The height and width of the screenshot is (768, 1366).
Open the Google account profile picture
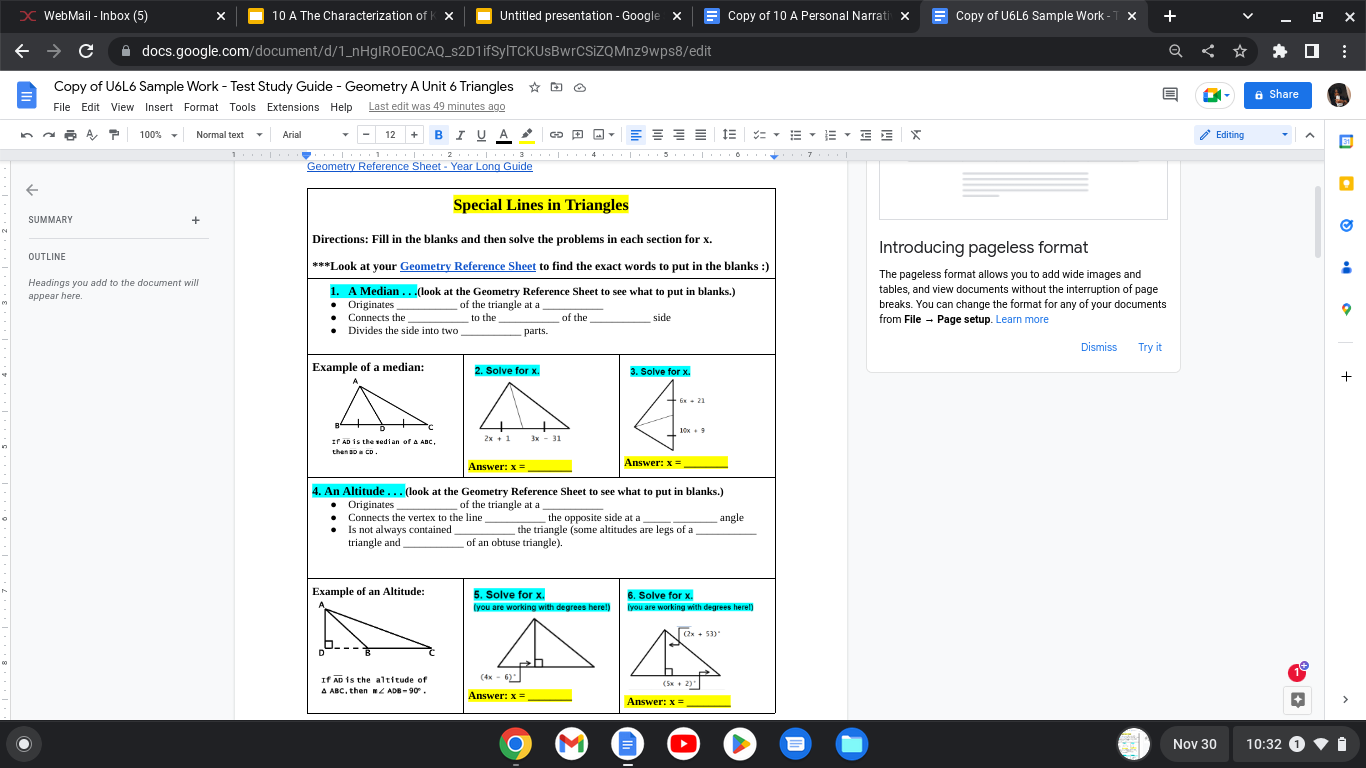coord(1339,94)
